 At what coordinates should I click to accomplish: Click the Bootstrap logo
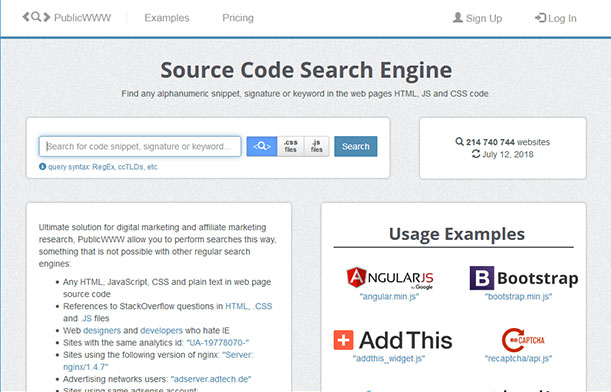[x=524, y=278]
